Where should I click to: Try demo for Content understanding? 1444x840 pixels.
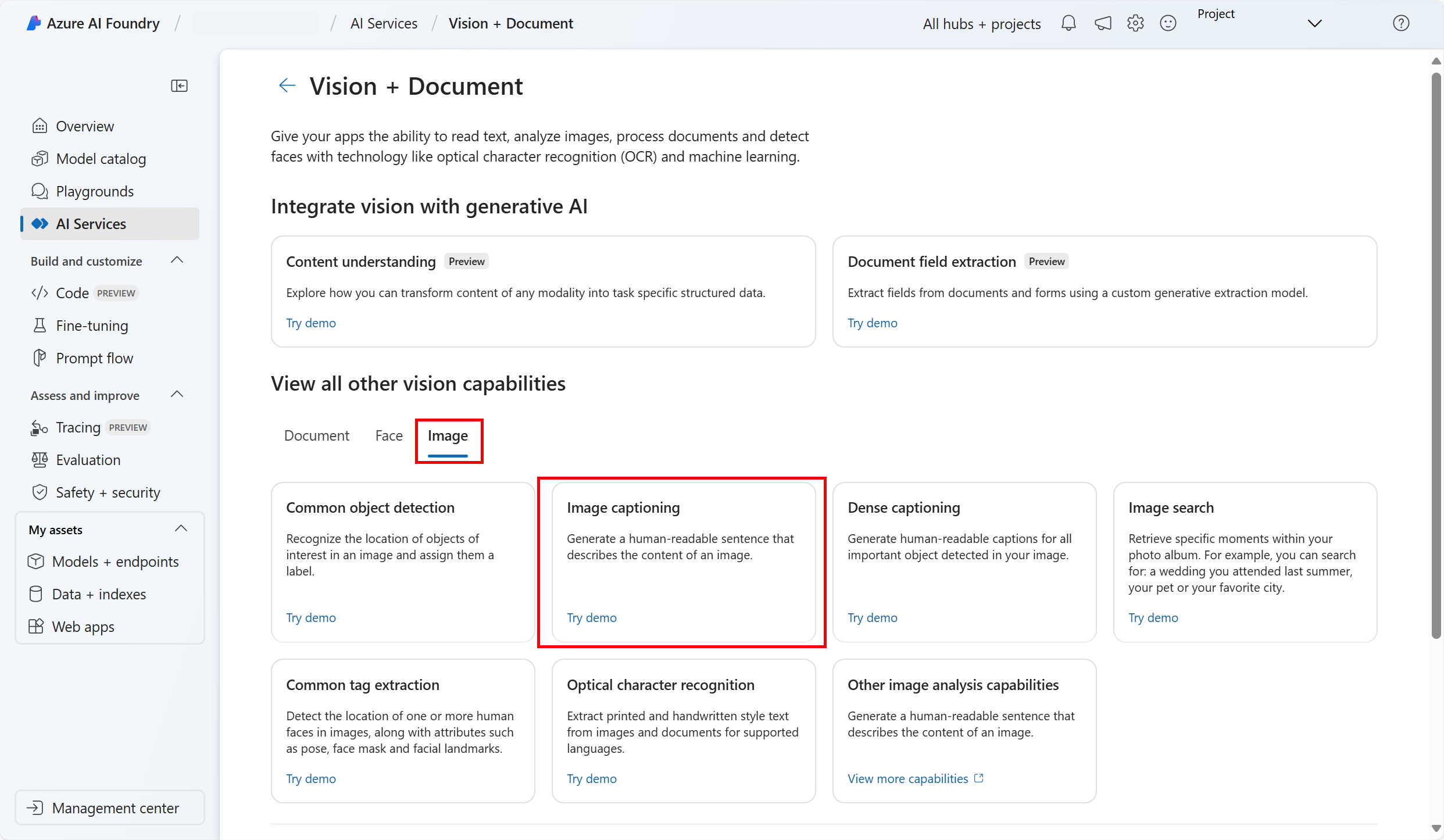[x=311, y=323]
